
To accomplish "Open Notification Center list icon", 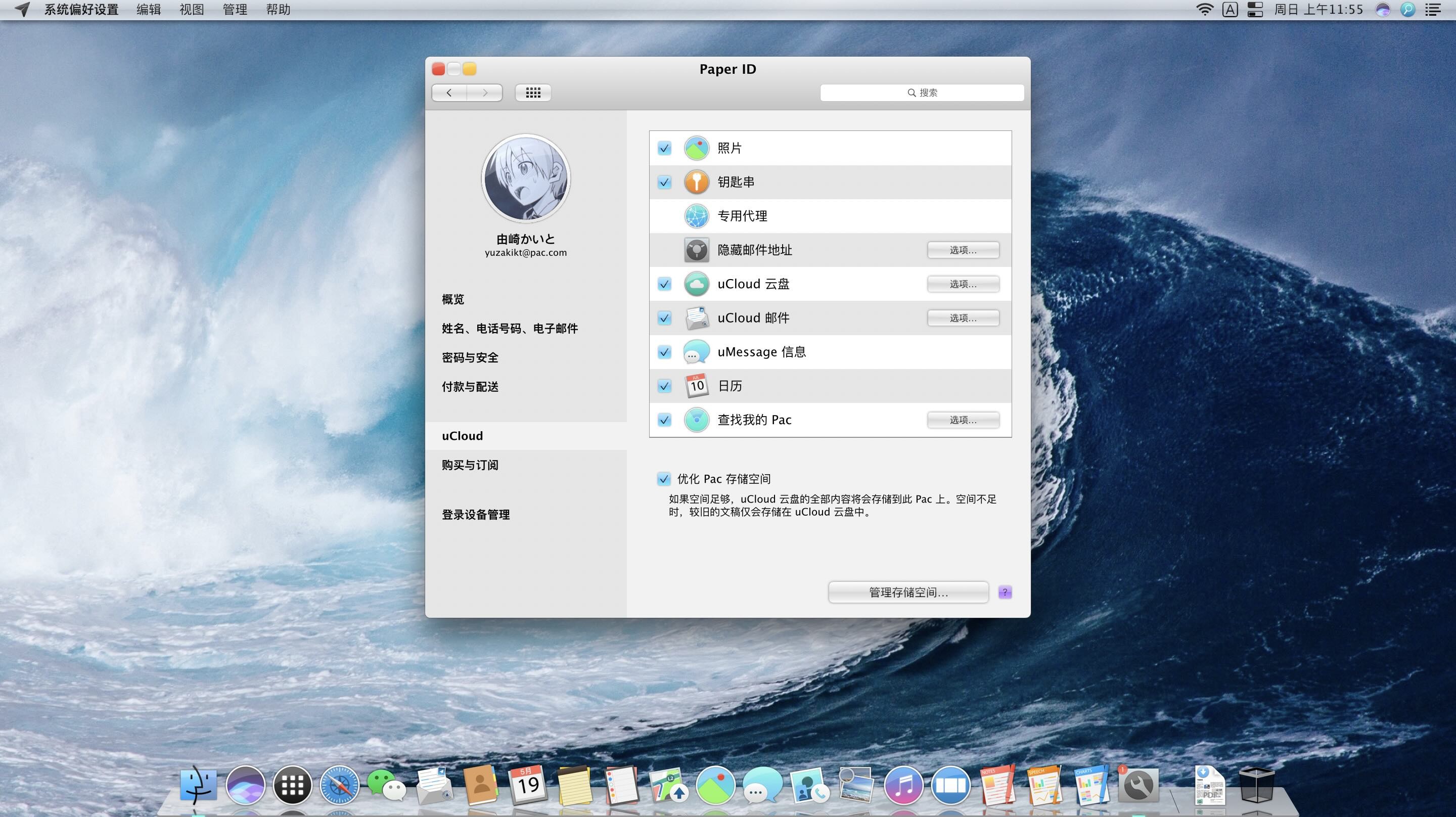I will pyautogui.click(x=1433, y=10).
